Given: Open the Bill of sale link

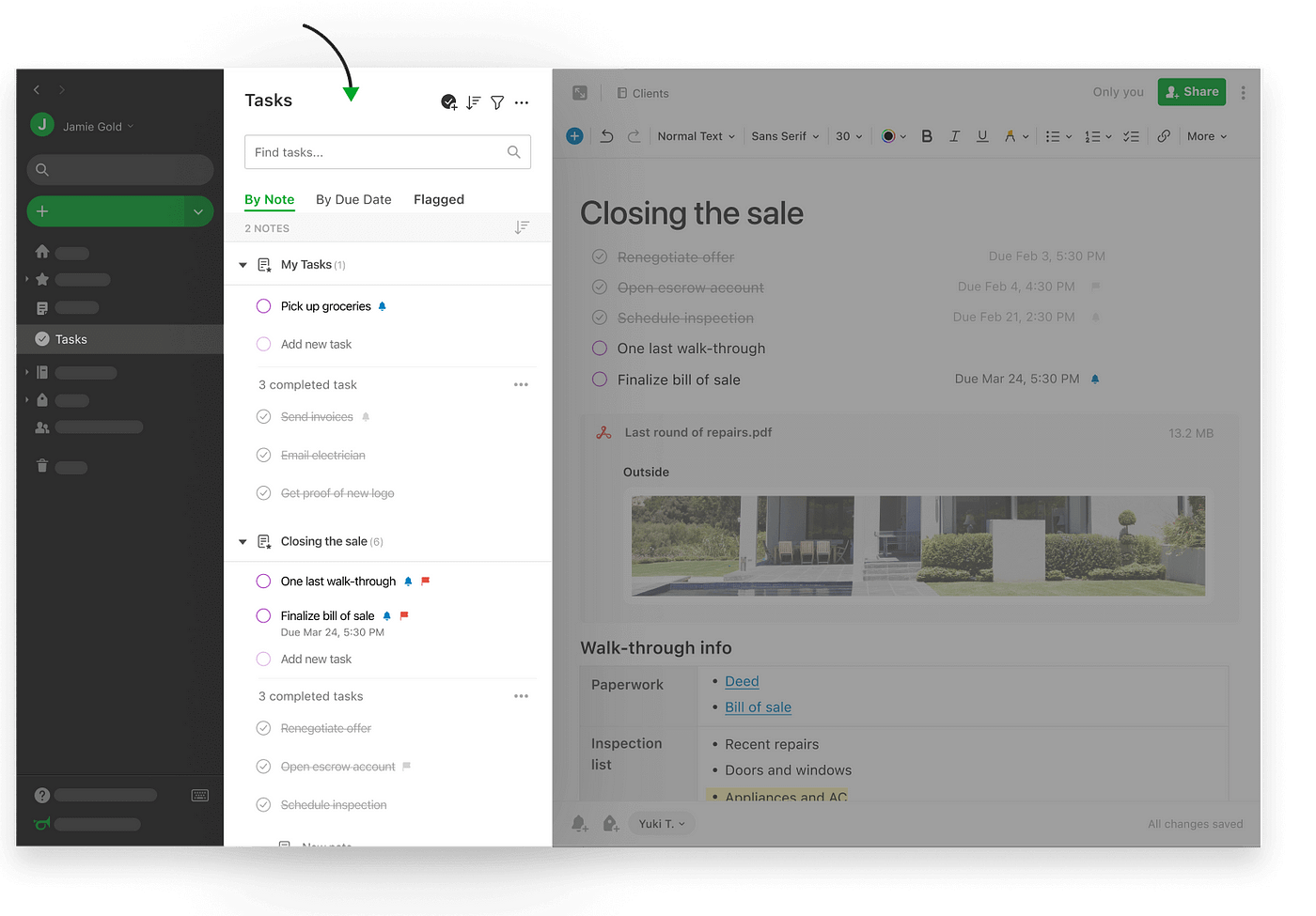Looking at the screenshot, I should click(758, 707).
